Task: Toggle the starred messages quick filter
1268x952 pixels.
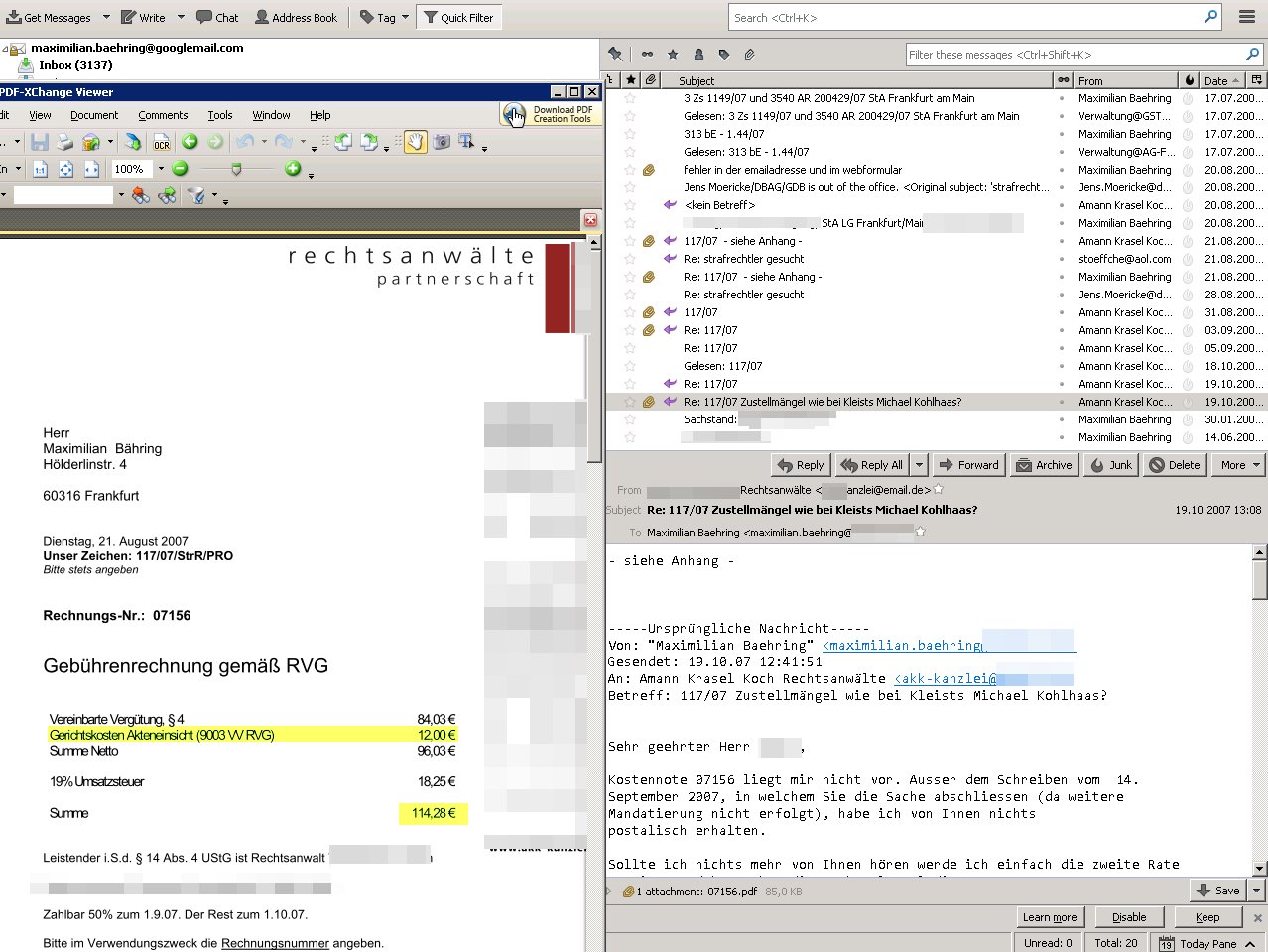Action: click(x=673, y=55)
